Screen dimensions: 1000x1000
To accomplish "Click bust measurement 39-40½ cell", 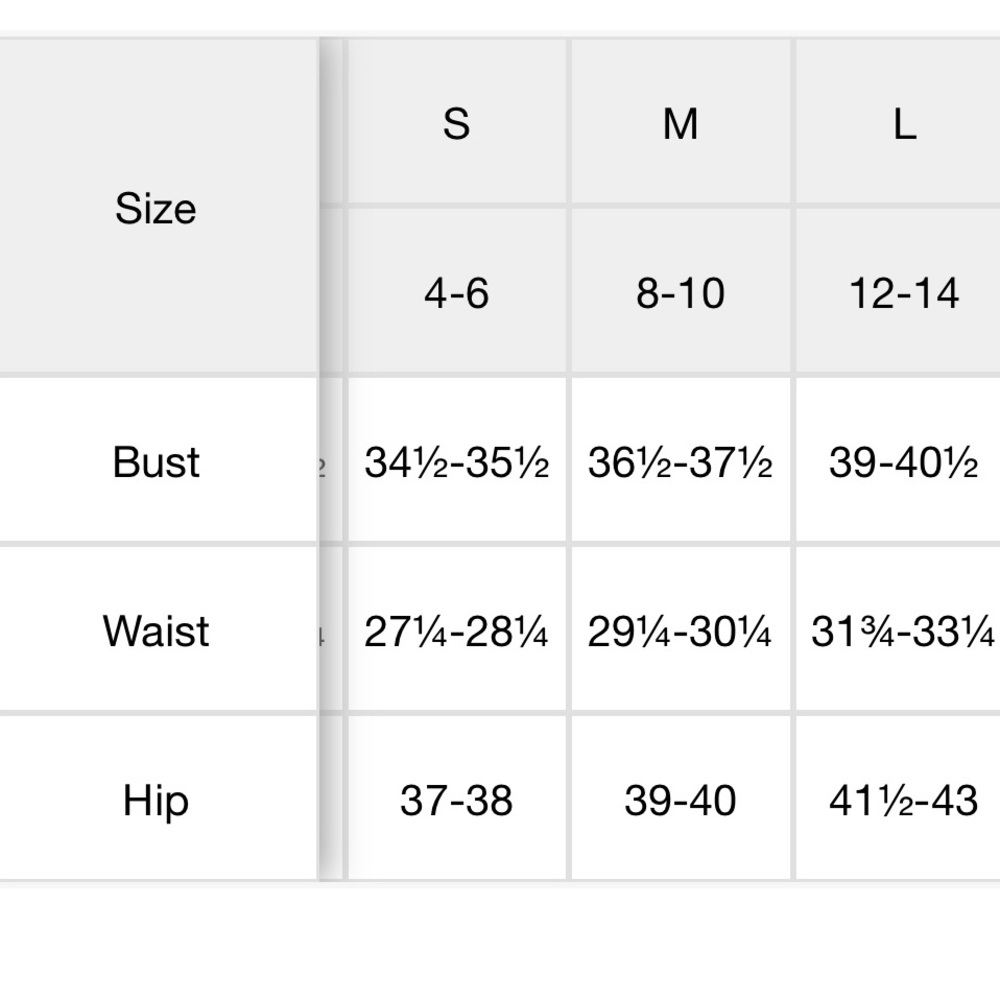I will click(898, 460).
